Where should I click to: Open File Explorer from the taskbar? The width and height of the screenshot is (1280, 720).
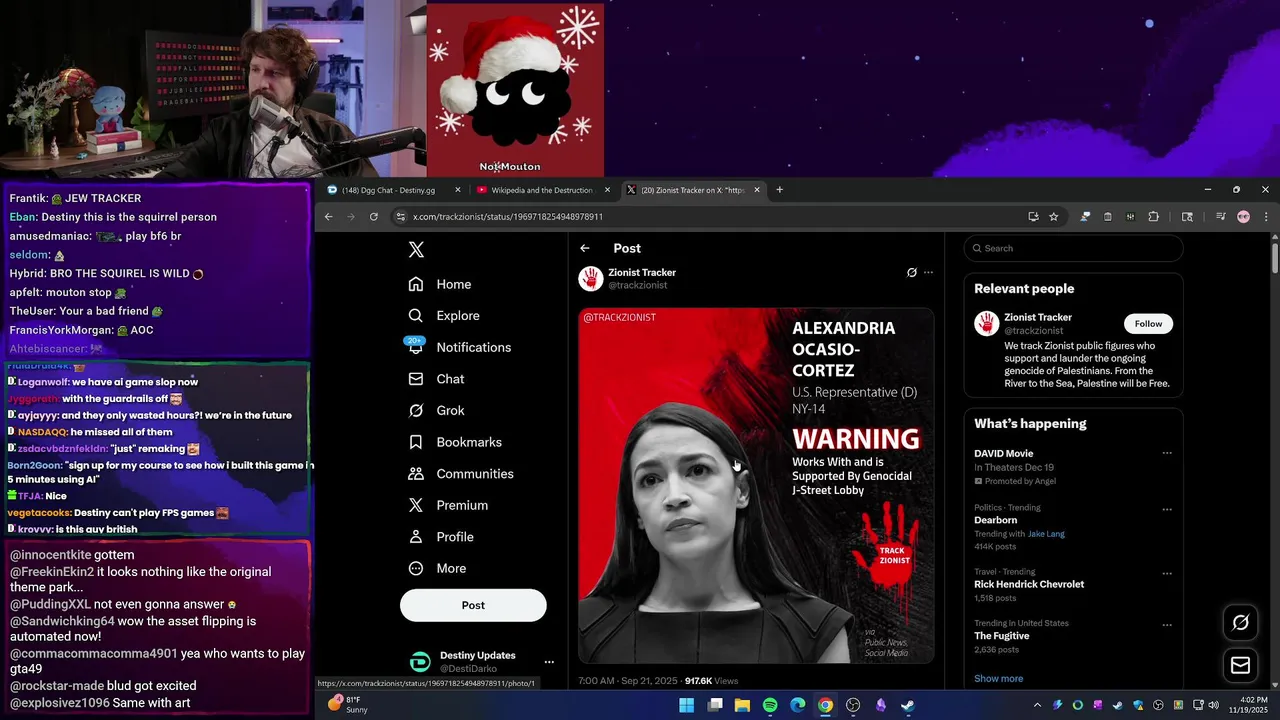tap(742, 705)
